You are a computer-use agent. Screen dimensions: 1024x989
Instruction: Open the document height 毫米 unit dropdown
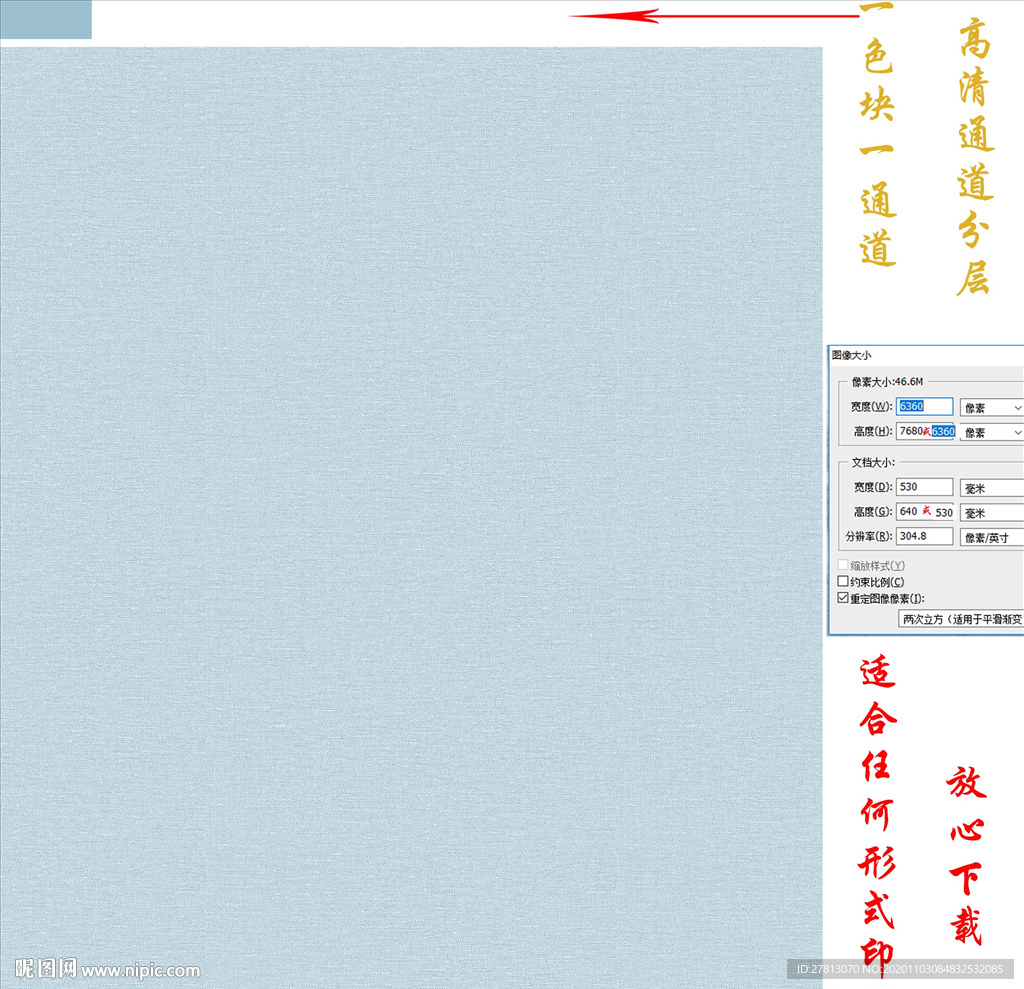[x=991, y=513]
